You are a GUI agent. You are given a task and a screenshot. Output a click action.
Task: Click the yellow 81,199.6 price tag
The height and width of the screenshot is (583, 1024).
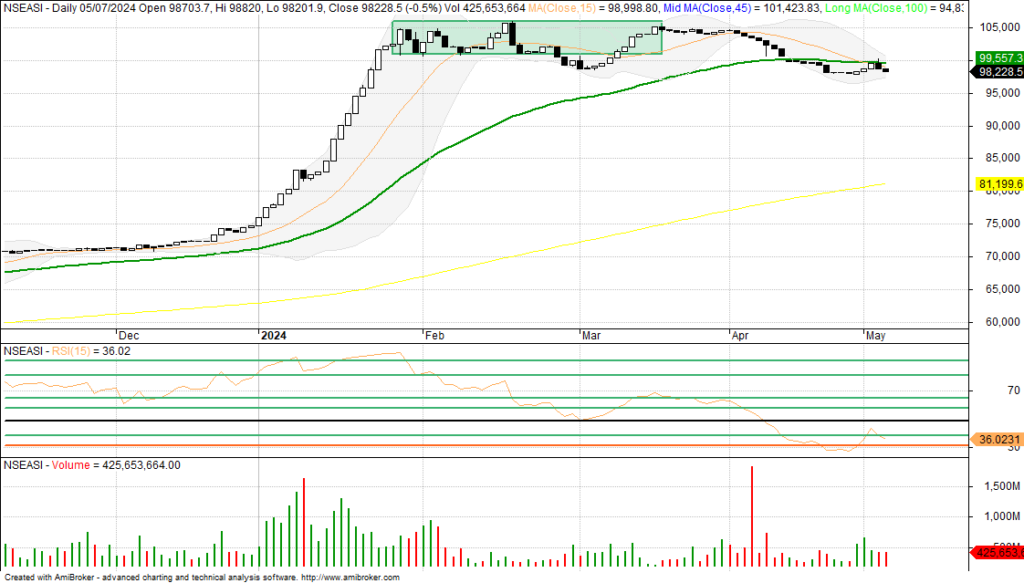pyautogui.click(x=996, y=185)
